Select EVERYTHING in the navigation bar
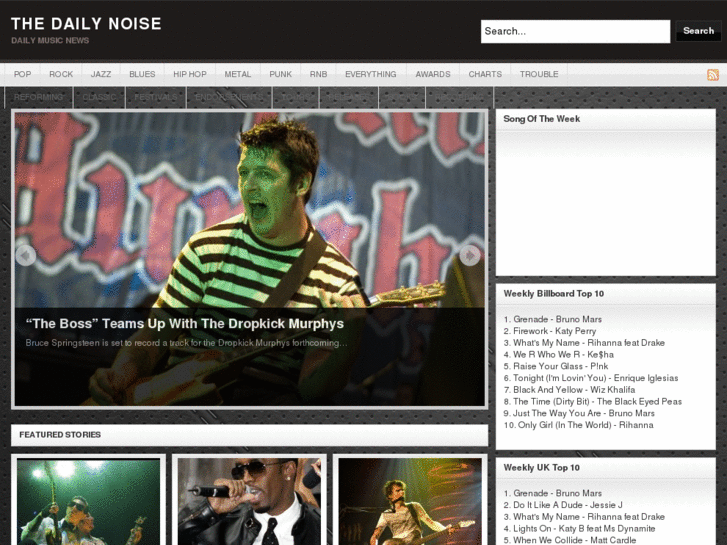Screen dimensions: 727x545 click(x=370, y=74)
